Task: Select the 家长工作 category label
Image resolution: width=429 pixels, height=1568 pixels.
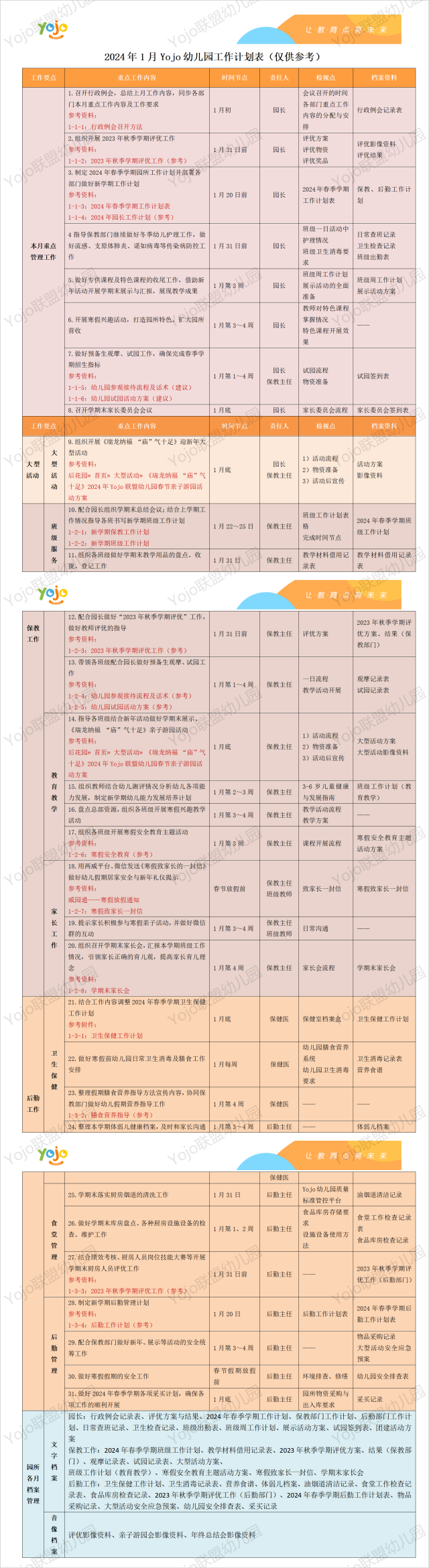Action: pyautogui.click(x=54, y=928)
